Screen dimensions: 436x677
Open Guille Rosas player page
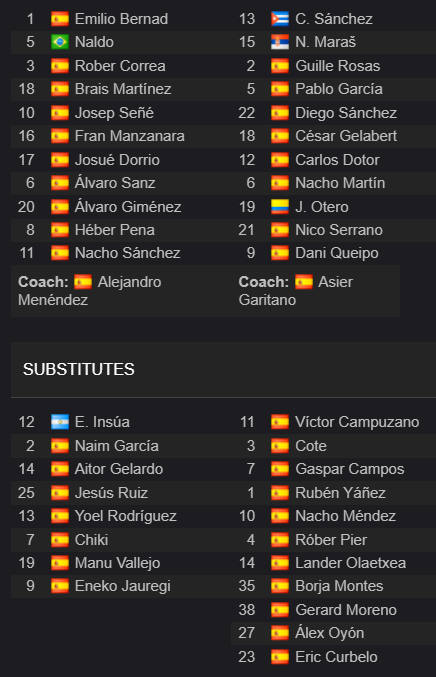(338, 66)
